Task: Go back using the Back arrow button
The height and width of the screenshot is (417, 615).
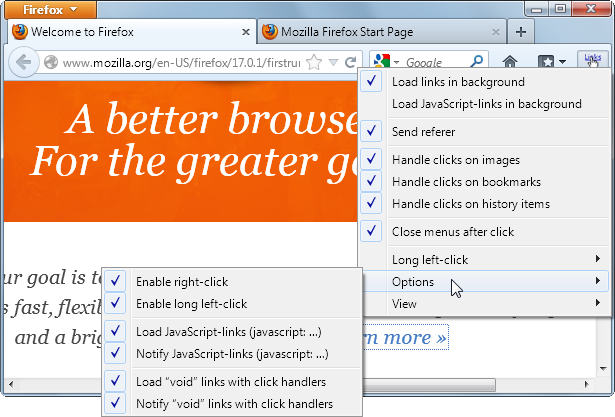Action: [24, 62]
